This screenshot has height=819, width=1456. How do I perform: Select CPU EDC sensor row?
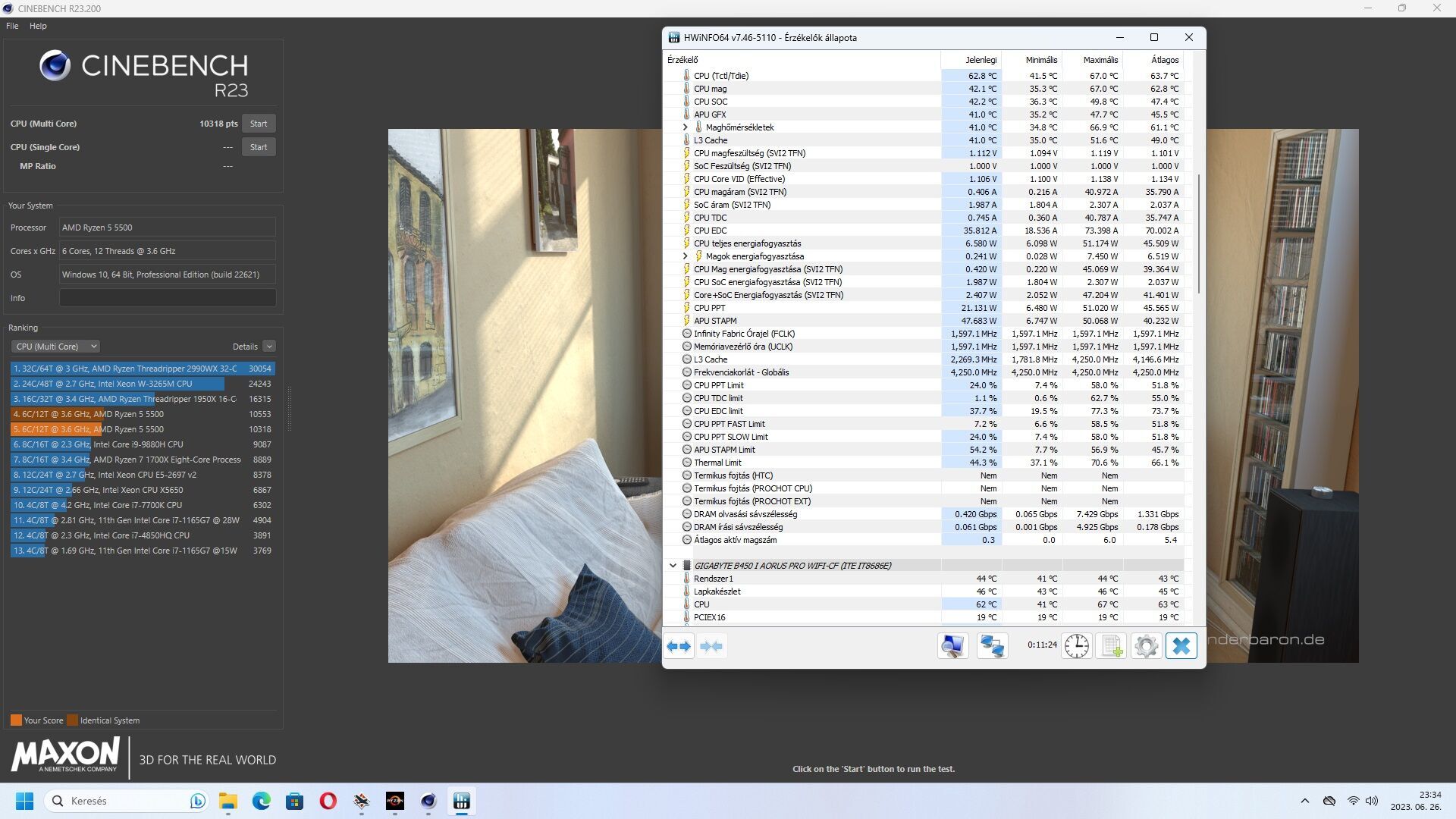tap(924, 231)
